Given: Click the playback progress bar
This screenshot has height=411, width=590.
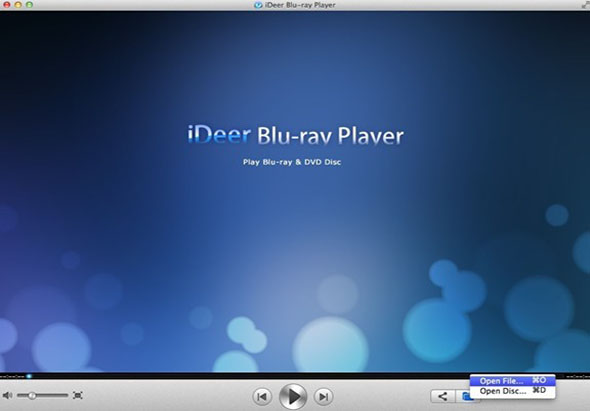Looking at the screenshot, I should [x=295, y=376].
